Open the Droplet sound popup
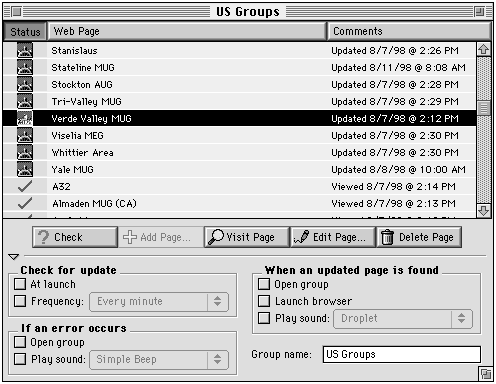 tap(403, 319)
